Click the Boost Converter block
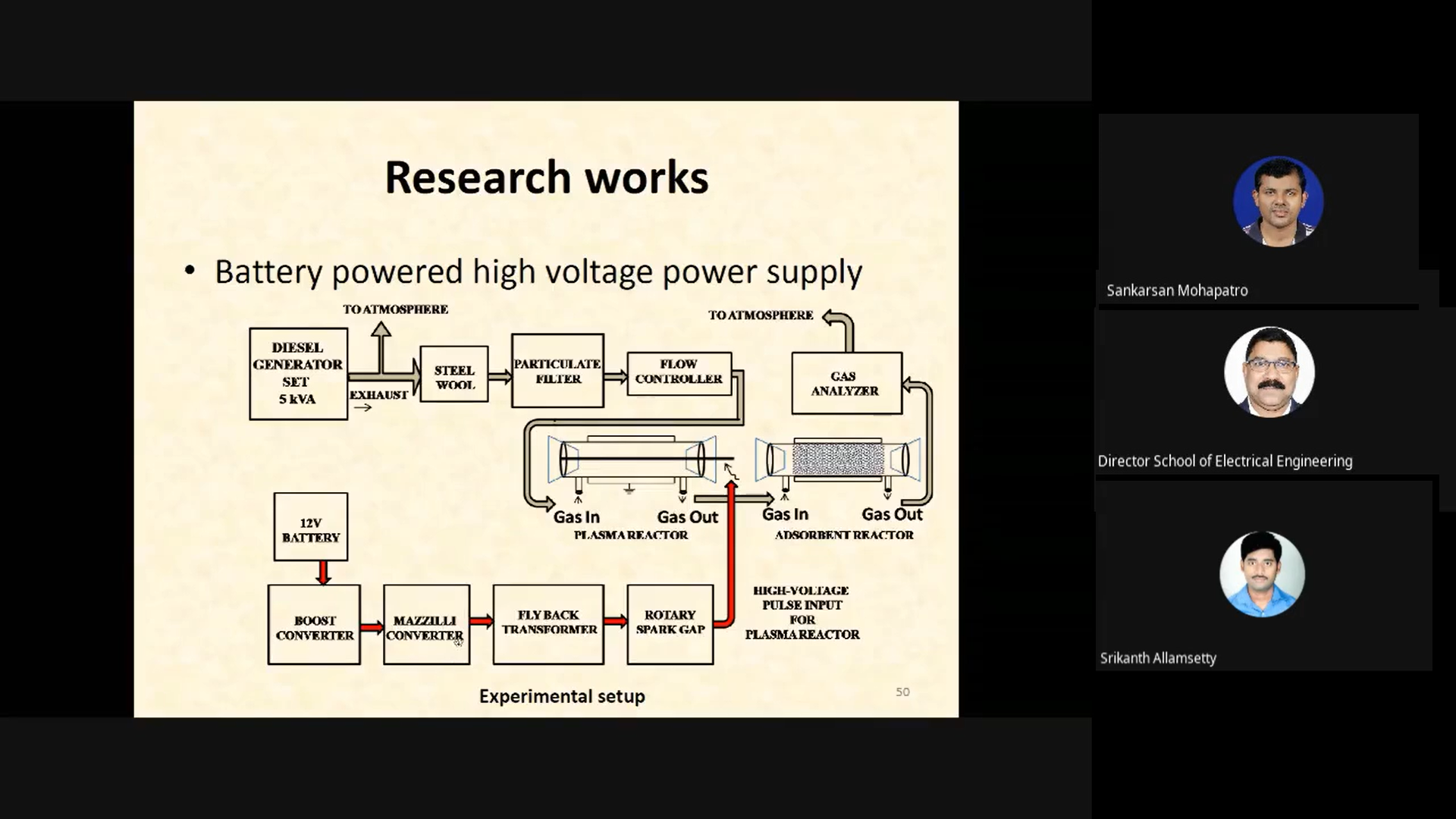1456x819 pixels. pos(314,625)
